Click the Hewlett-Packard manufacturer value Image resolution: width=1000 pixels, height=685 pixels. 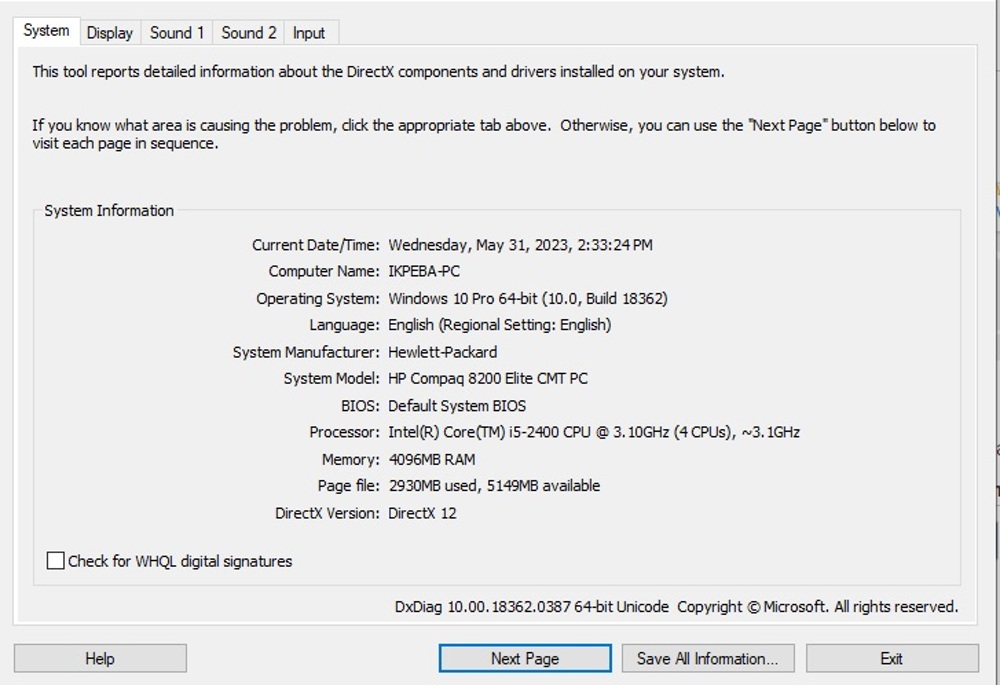click(x=442, y=352)
